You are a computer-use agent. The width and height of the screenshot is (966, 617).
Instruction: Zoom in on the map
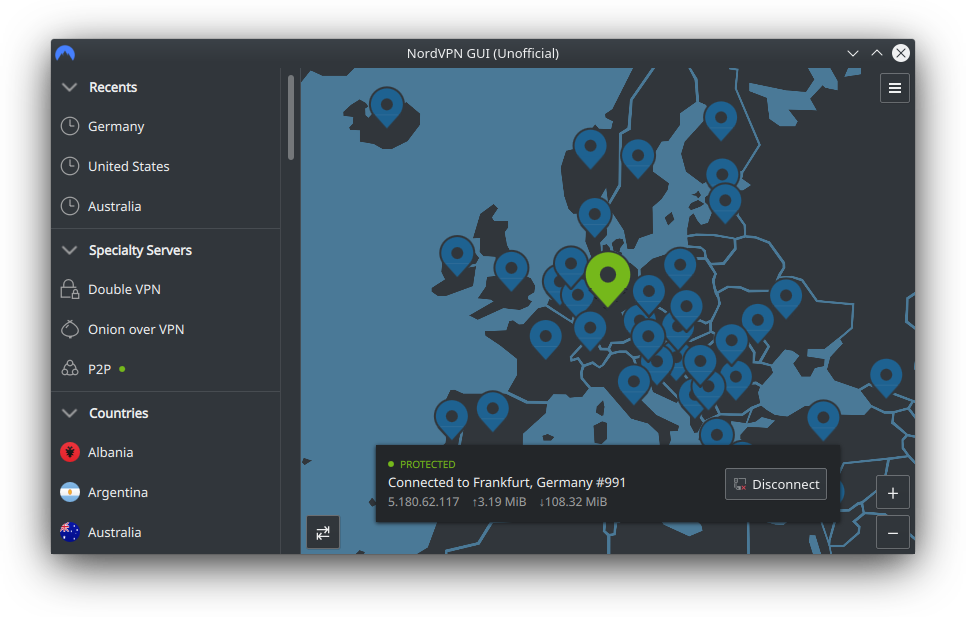click(892, 493)
